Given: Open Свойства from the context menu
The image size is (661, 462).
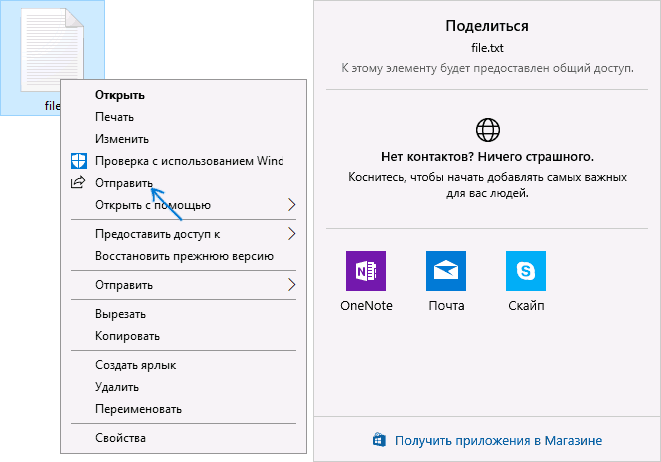Looking at the screenshot, I should [120, 438].
